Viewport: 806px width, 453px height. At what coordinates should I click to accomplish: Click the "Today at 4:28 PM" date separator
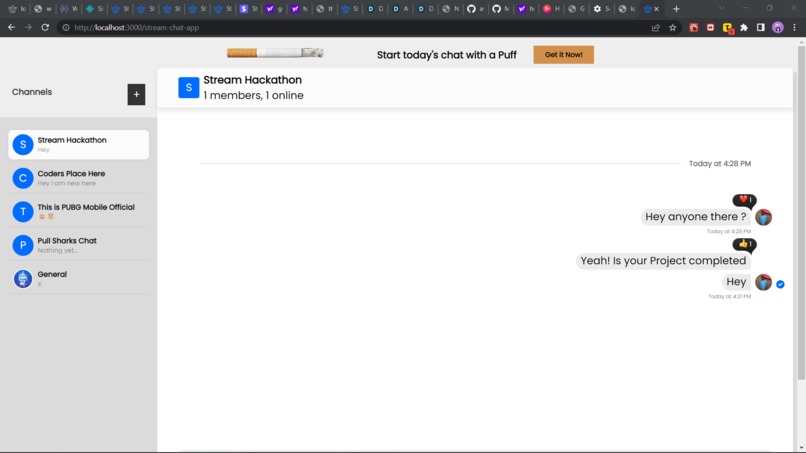click(720, 164)
